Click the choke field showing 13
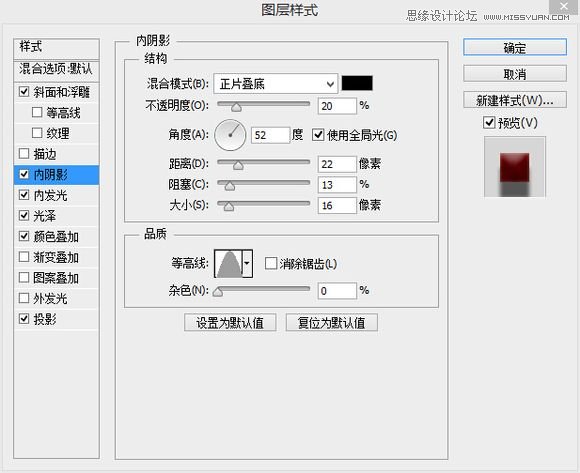Screen dimensions: 580x473 [337, 185]
